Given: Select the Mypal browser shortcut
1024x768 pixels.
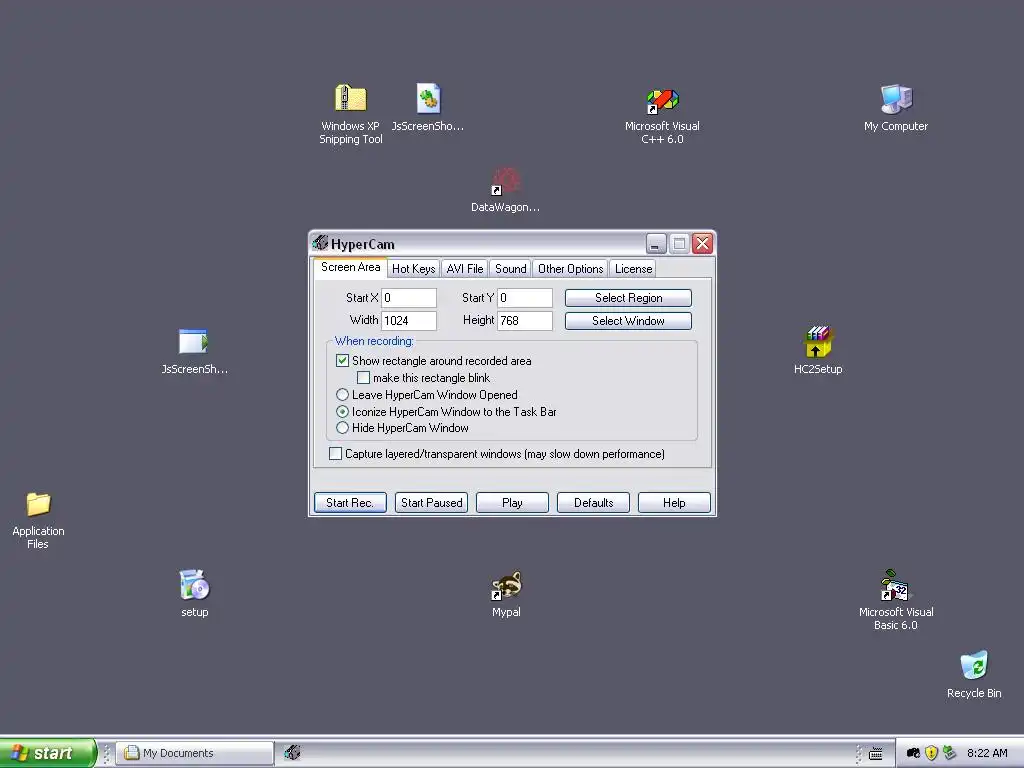Looking at the screenshot, I should [x=506, y=585].
